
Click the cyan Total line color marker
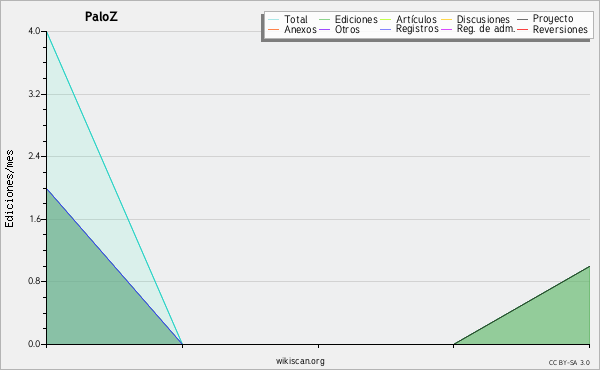click(x=274, y=20)
